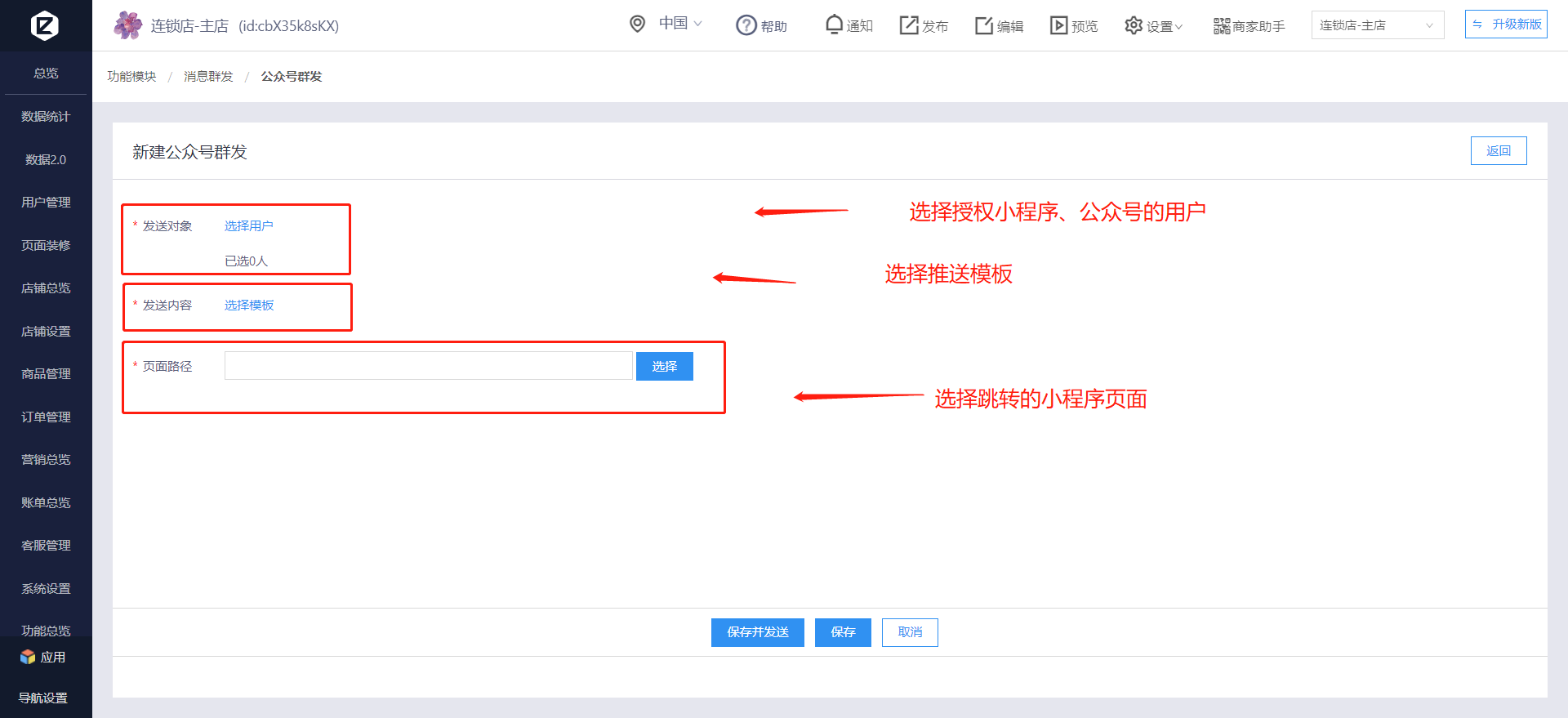The width and height of the screenshot is (1568, 718).
Task: Click the 选择模板 link
Action: [x=249, y=305]
